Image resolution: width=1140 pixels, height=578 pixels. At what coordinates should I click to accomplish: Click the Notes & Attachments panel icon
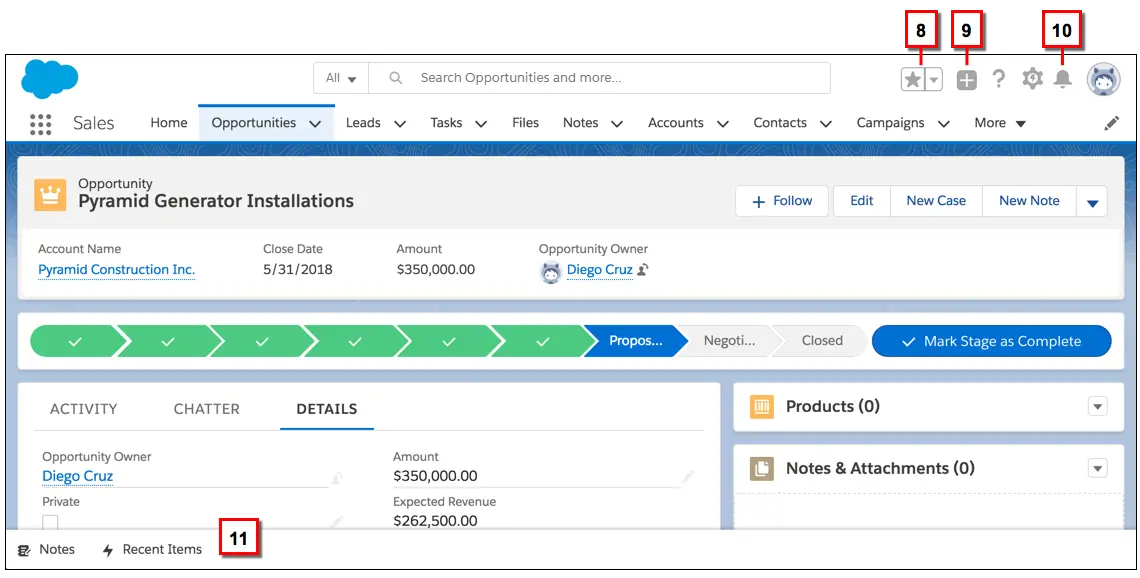click(x=761, y=469)
